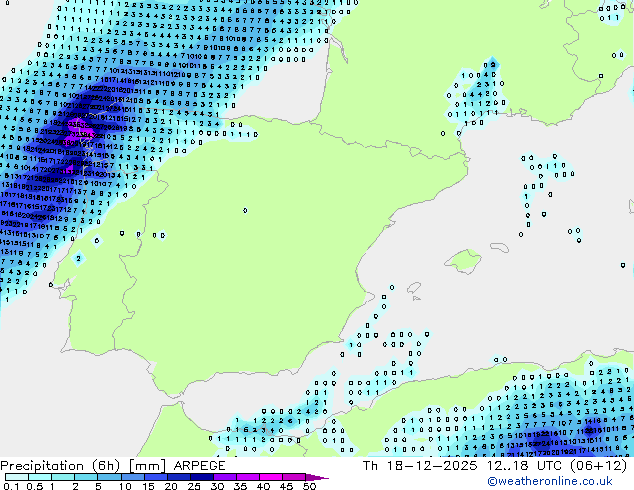Image resolution: width=634 pixels, height=490 pixels.
Task: Click the legend label '0.1'
Action: 11,486
